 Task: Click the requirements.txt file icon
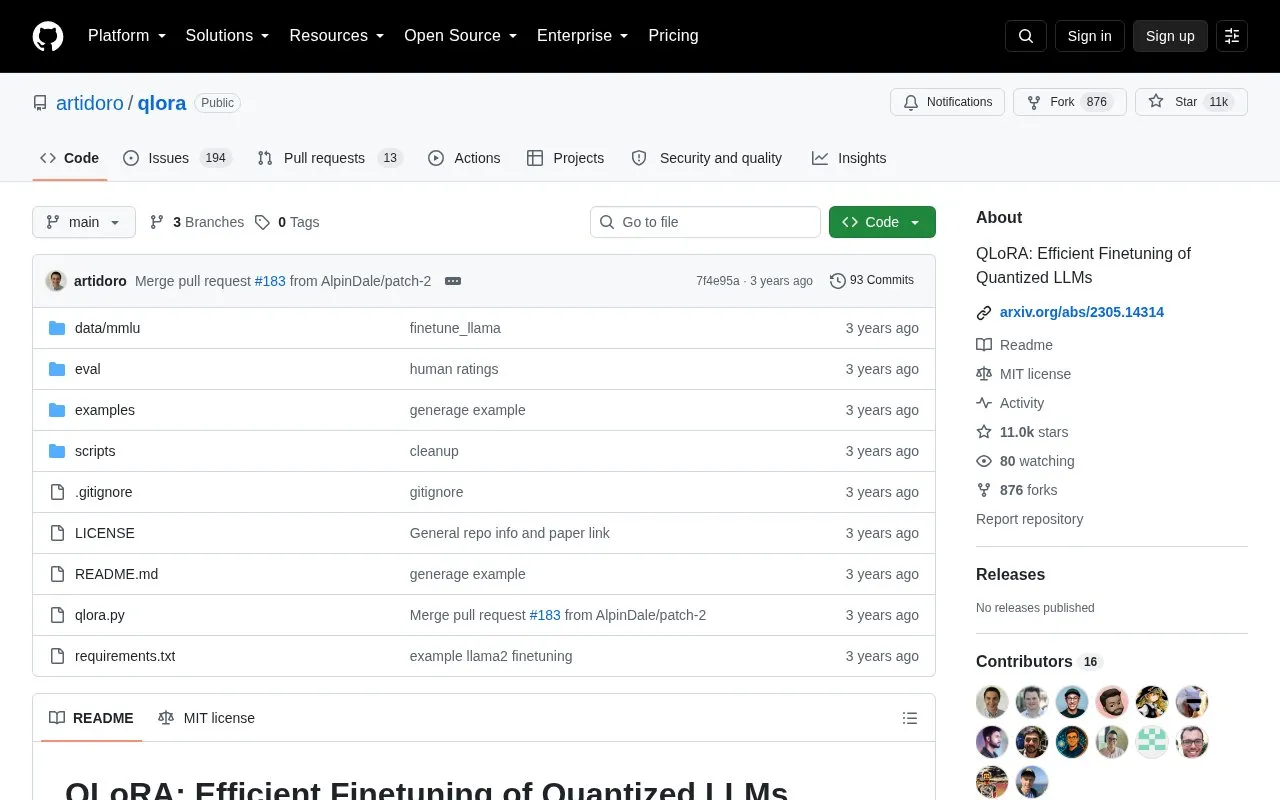point(57,656)
